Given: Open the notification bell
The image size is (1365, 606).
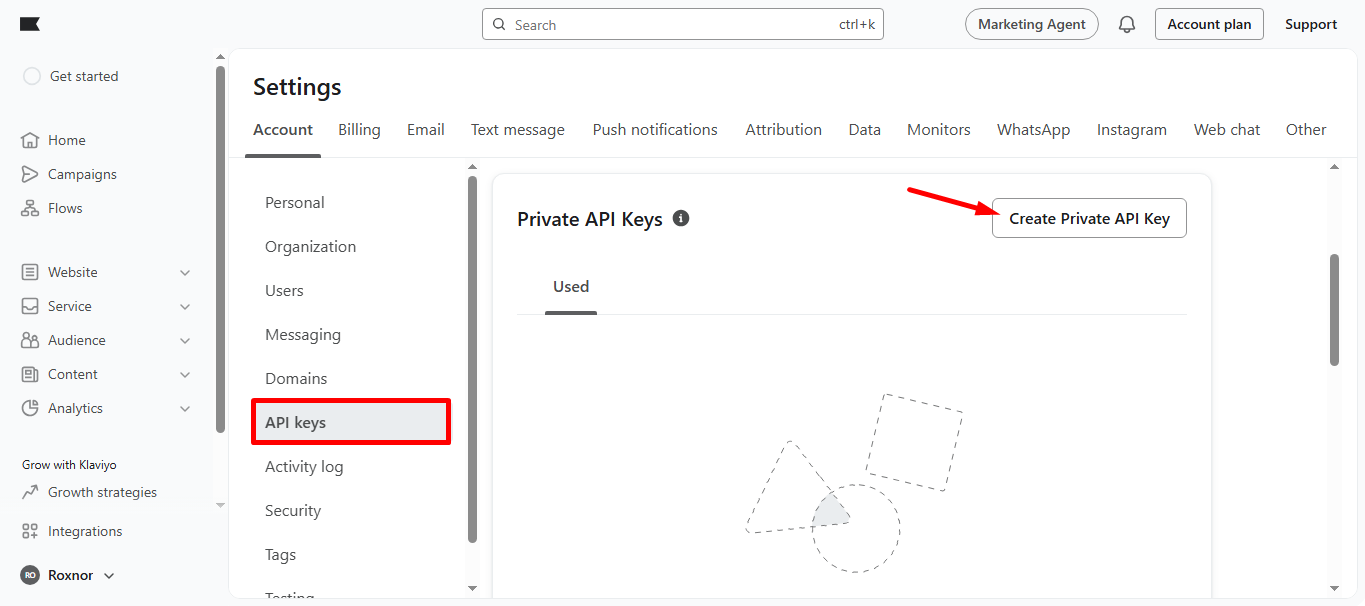Looking at the screenshot, I should [x=1126, y=23].
